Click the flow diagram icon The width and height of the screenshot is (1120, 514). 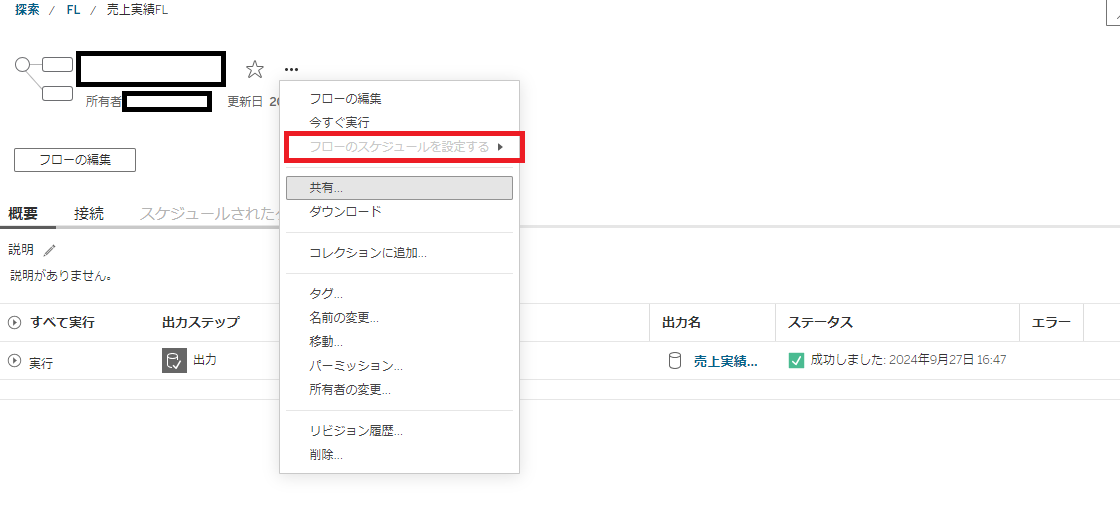pyautogui.click(x=44, y=79)
